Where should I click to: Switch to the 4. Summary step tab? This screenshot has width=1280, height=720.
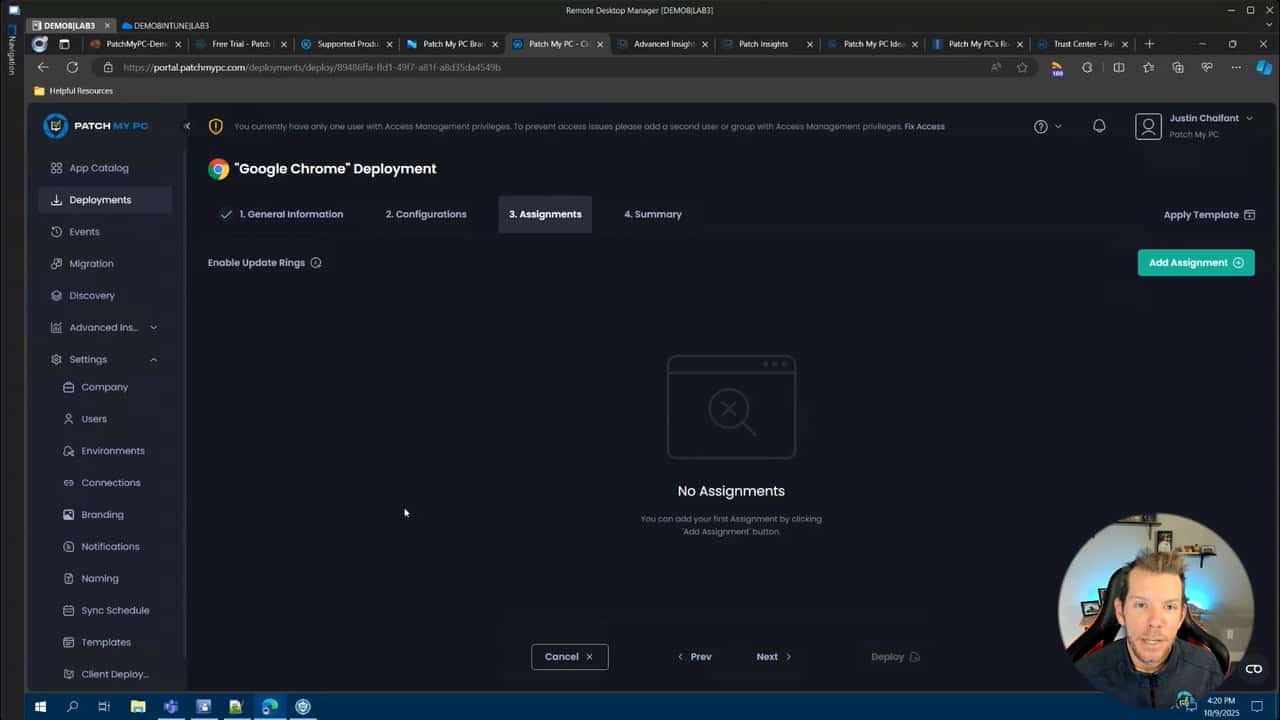[652, 214]
